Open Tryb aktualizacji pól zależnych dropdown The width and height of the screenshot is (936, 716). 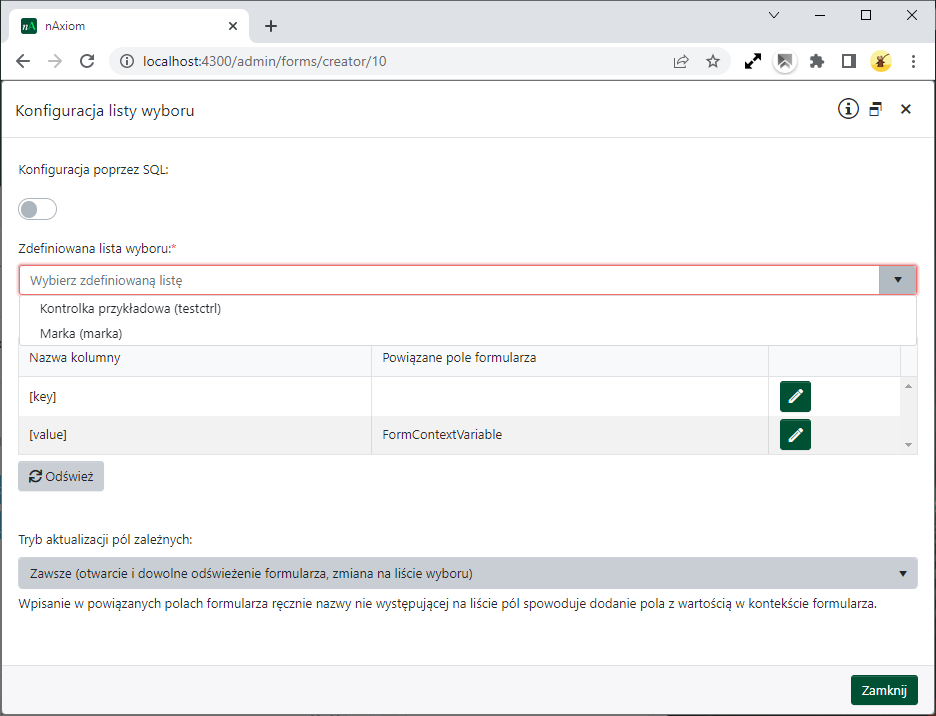(467, 573)
